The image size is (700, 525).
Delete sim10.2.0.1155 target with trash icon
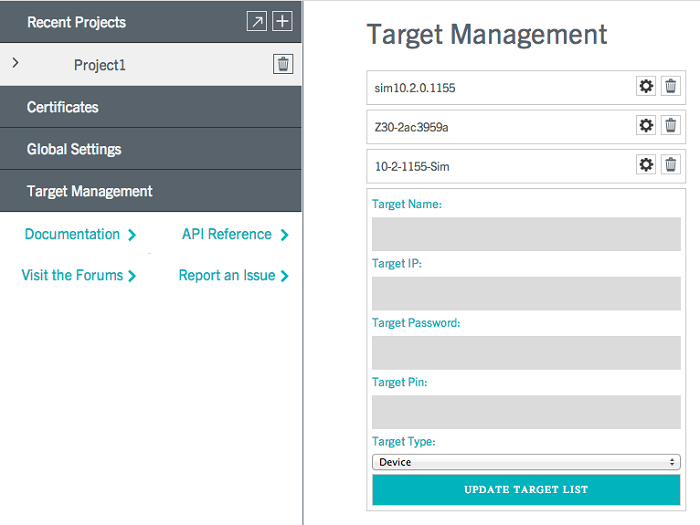(671, 86)
